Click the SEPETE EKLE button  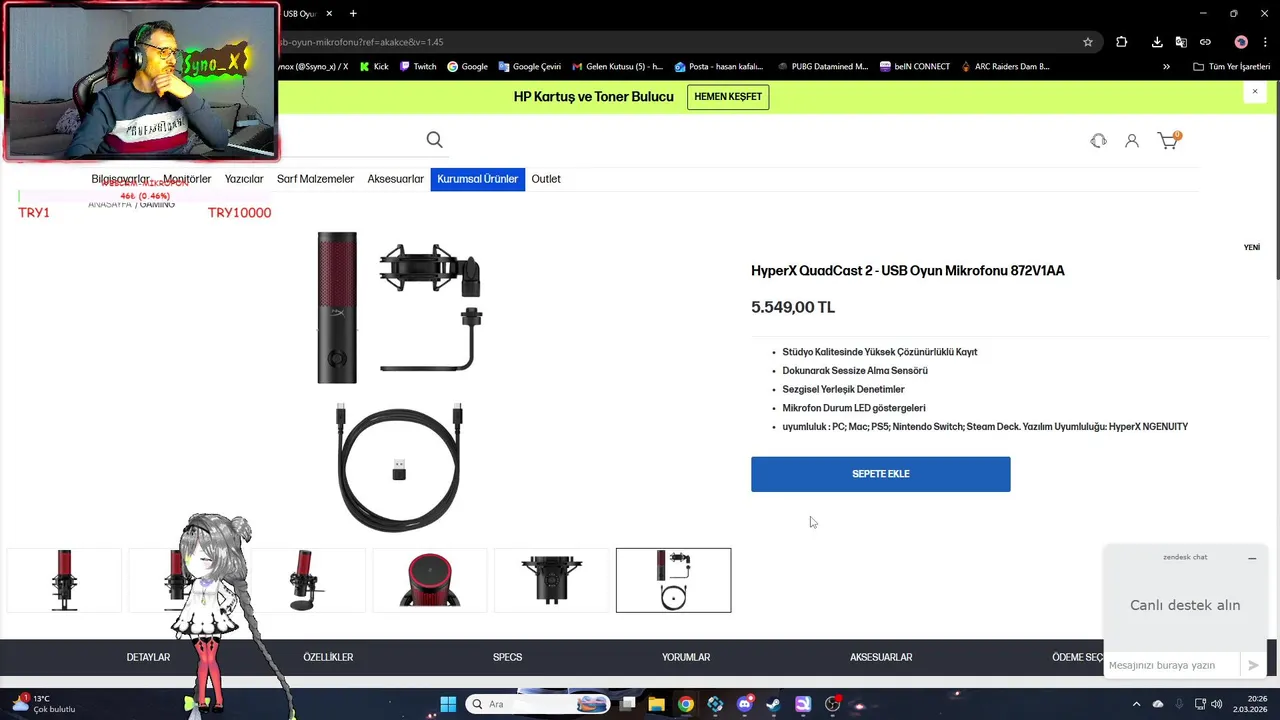pyautogui.click(x=880, y=474)
